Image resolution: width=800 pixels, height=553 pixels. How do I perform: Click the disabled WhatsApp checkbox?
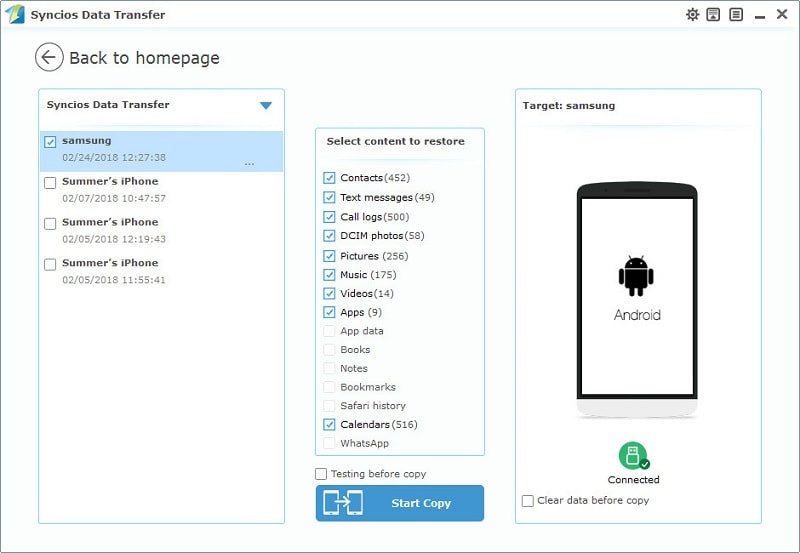click(x=329, y=443)
